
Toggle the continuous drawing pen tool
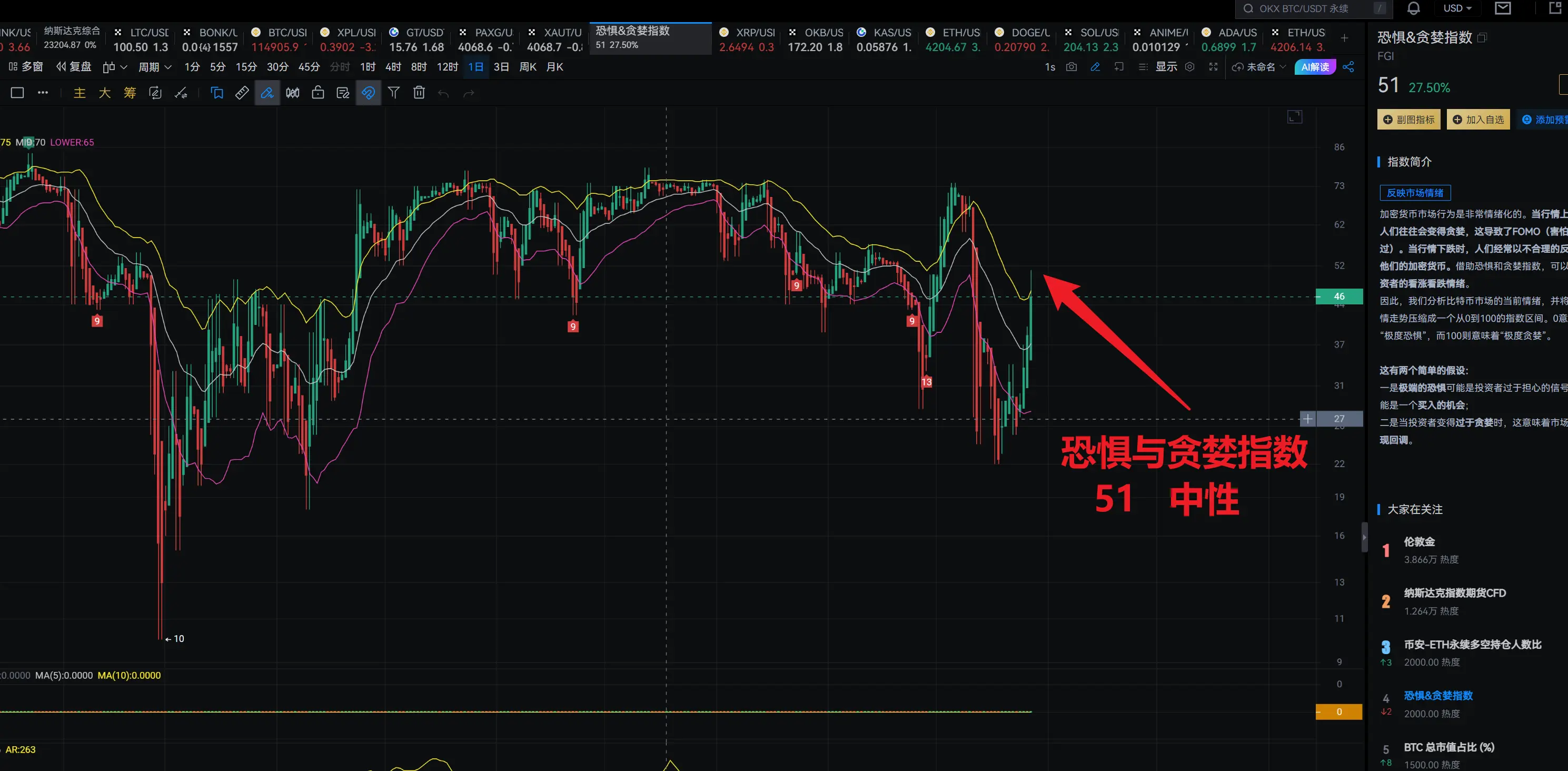(267, 93)
